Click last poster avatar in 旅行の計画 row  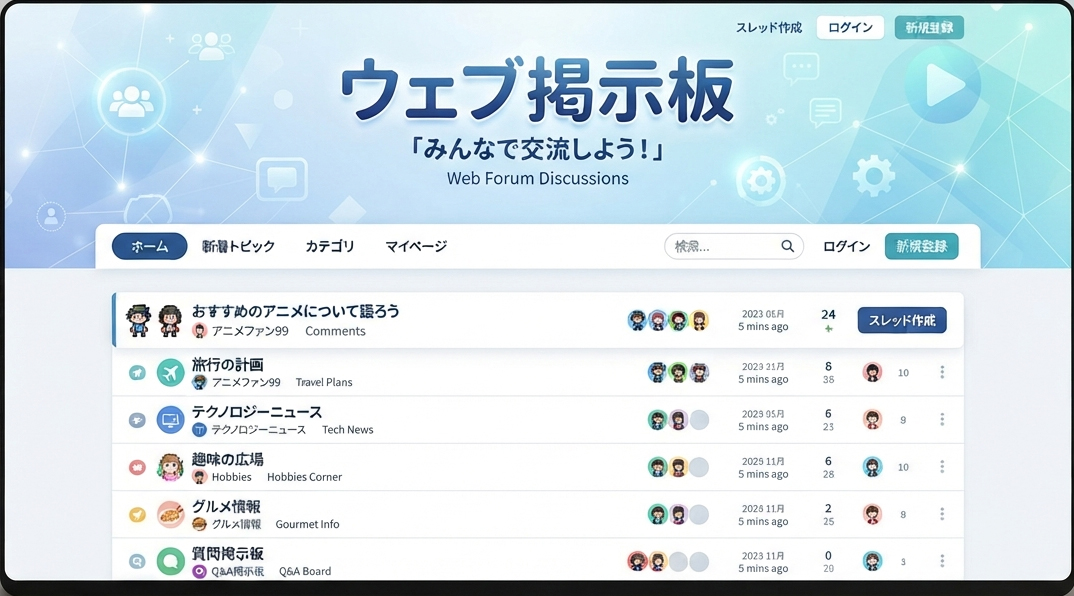click(872, 372)
